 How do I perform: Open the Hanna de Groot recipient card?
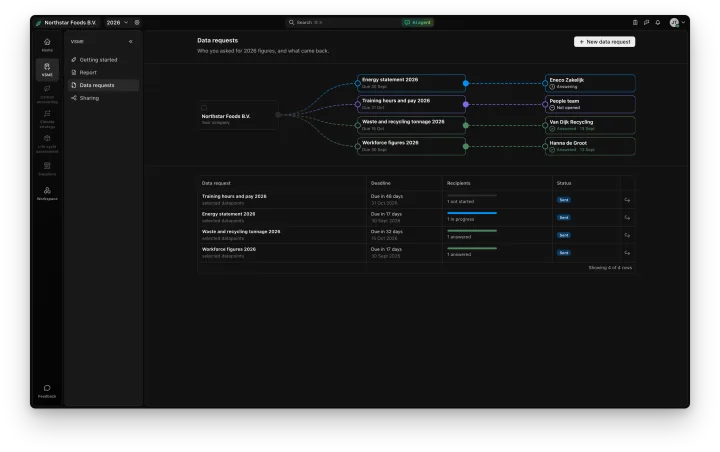[590, 146]
